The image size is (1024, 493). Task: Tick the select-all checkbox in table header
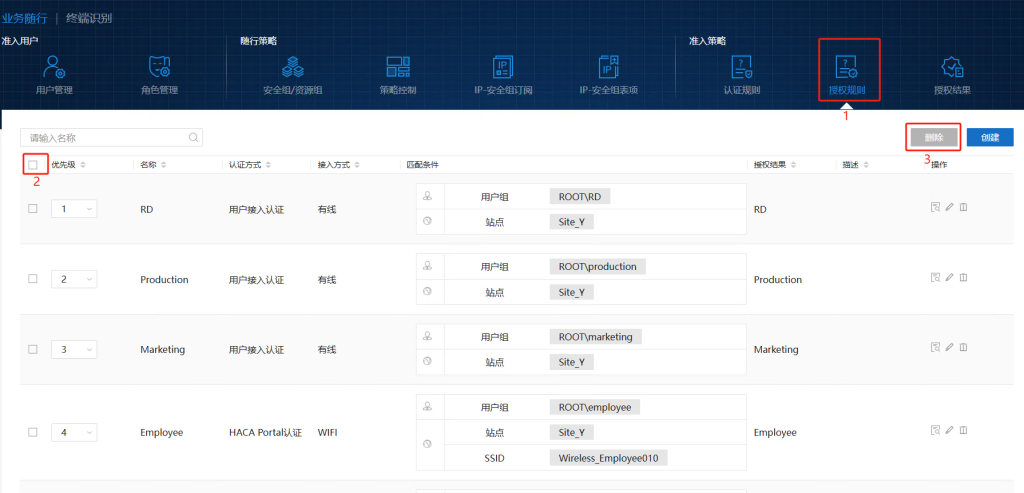[33, 165]
